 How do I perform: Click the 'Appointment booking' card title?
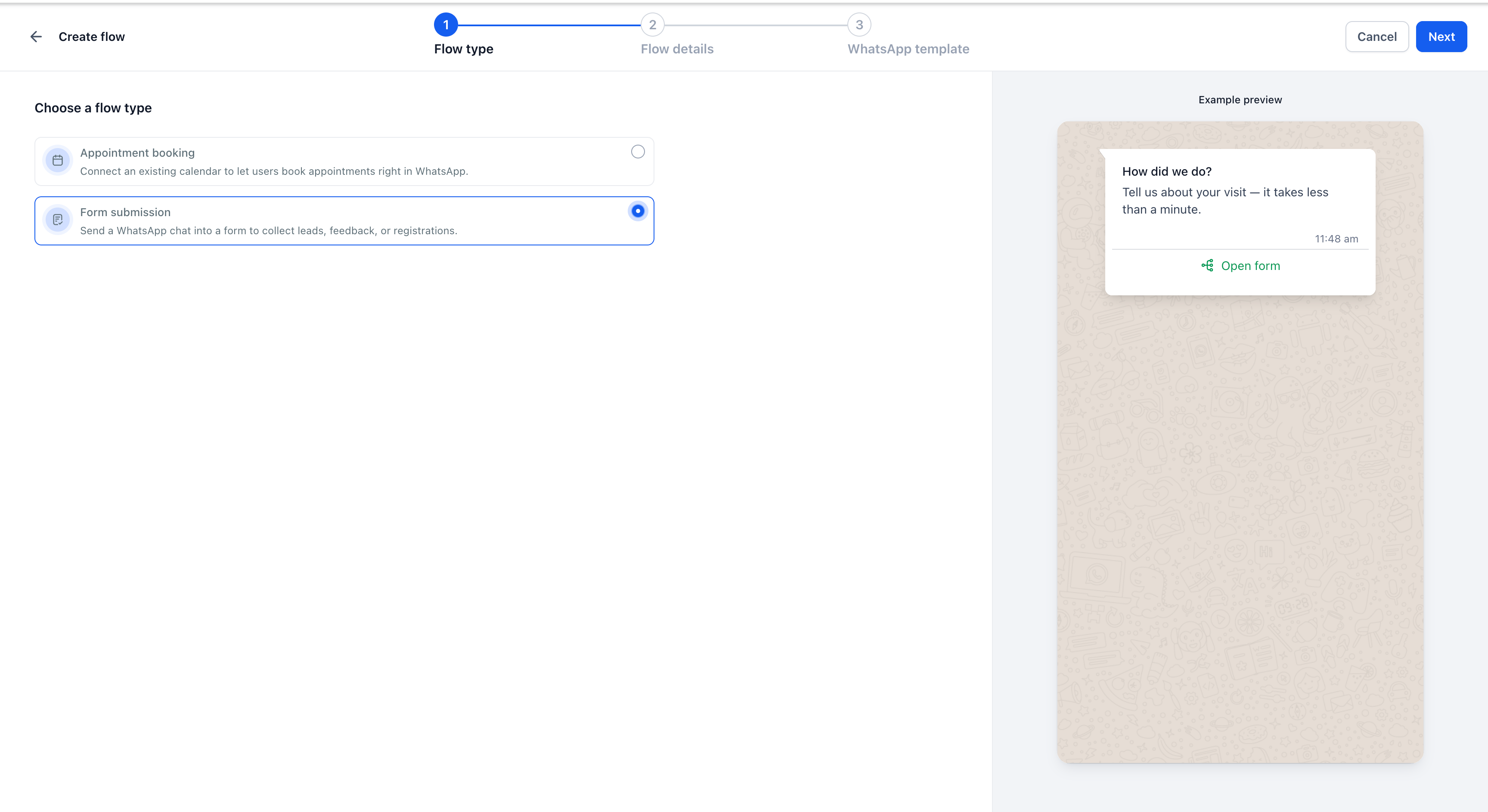[137, 153]
